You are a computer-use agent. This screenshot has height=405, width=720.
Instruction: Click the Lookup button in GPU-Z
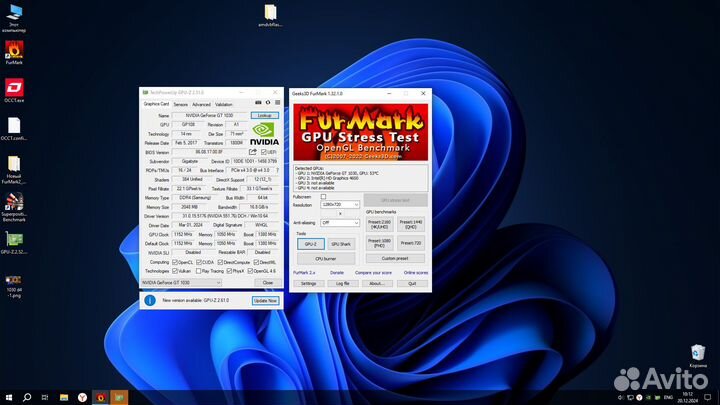(264, 115)
